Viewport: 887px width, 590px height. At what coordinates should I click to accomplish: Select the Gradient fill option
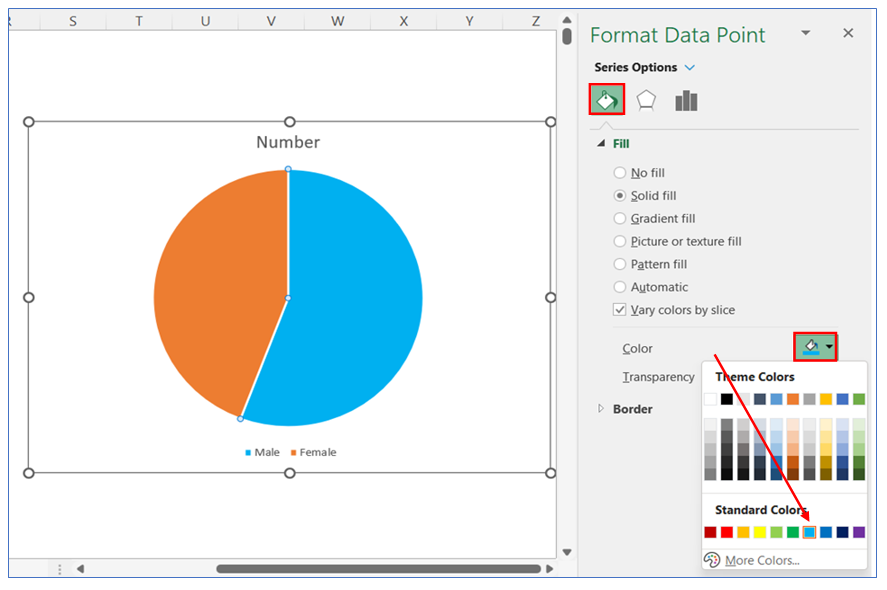(620, 219)
